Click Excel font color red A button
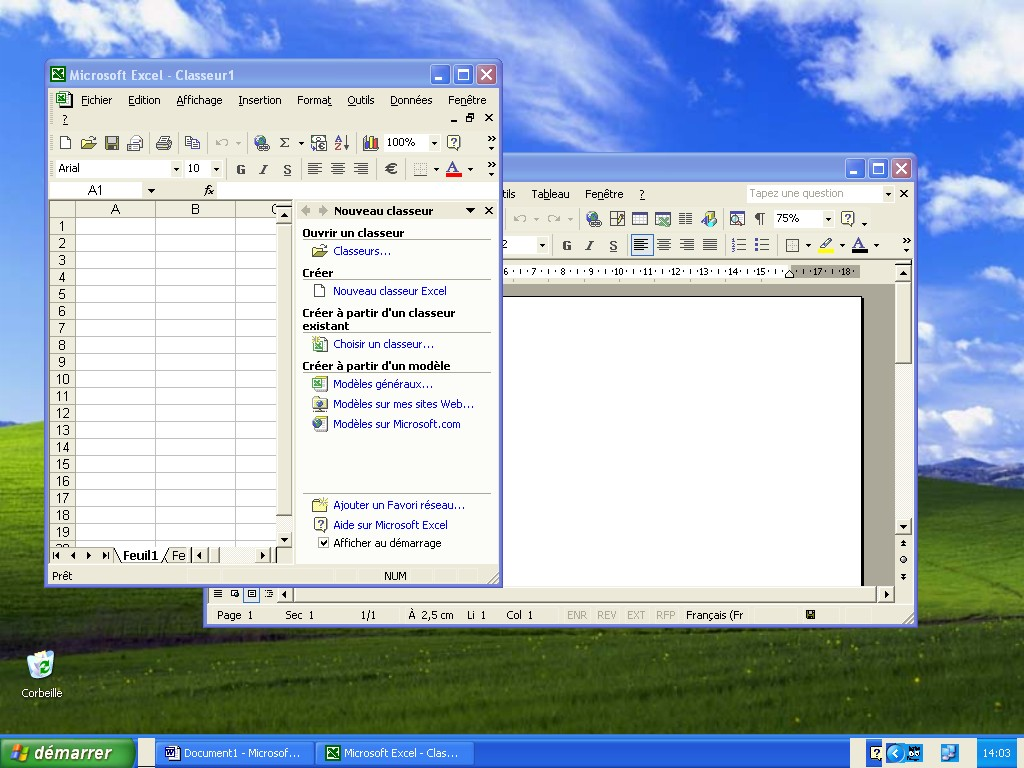1024x768 pixels. tap(453, 168)
